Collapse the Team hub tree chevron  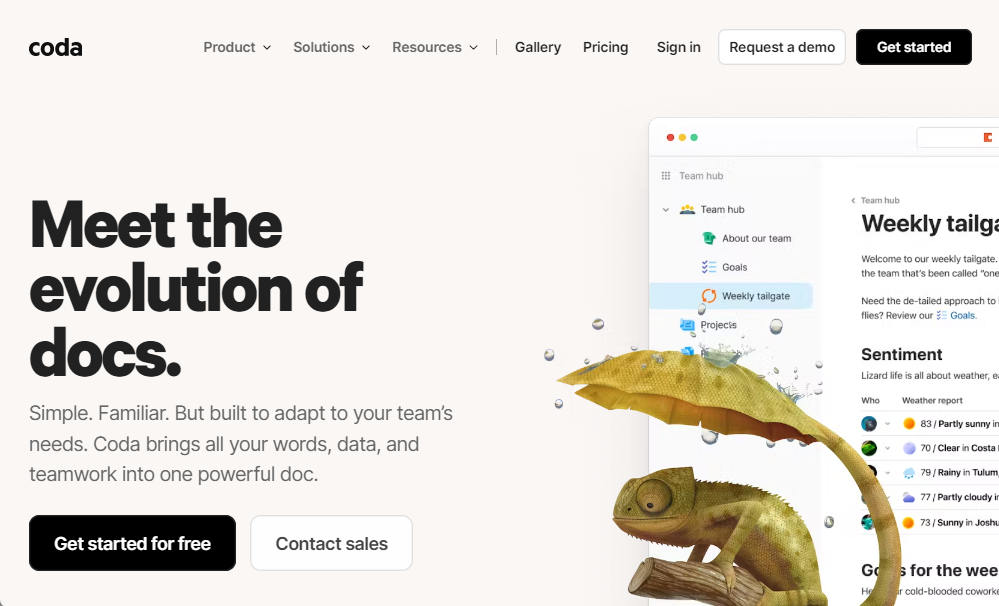(x=666, y=210)
